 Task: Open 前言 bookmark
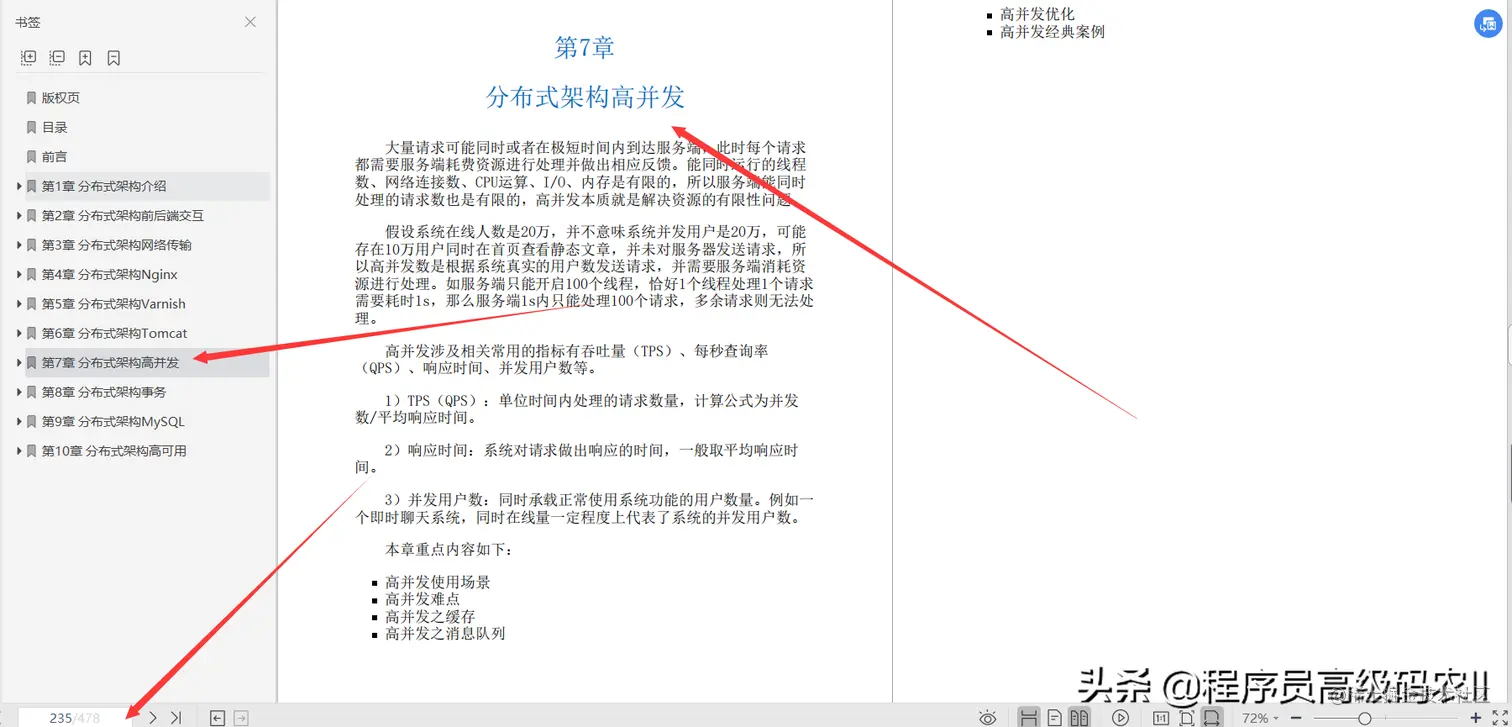(x=54, y=157)
